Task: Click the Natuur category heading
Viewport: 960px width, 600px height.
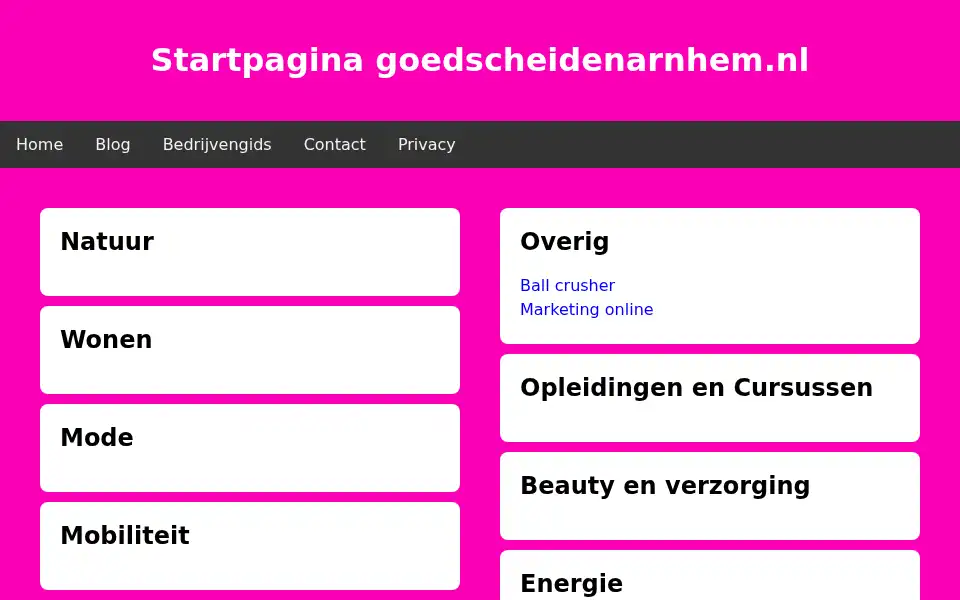Action: coord(107,241)
